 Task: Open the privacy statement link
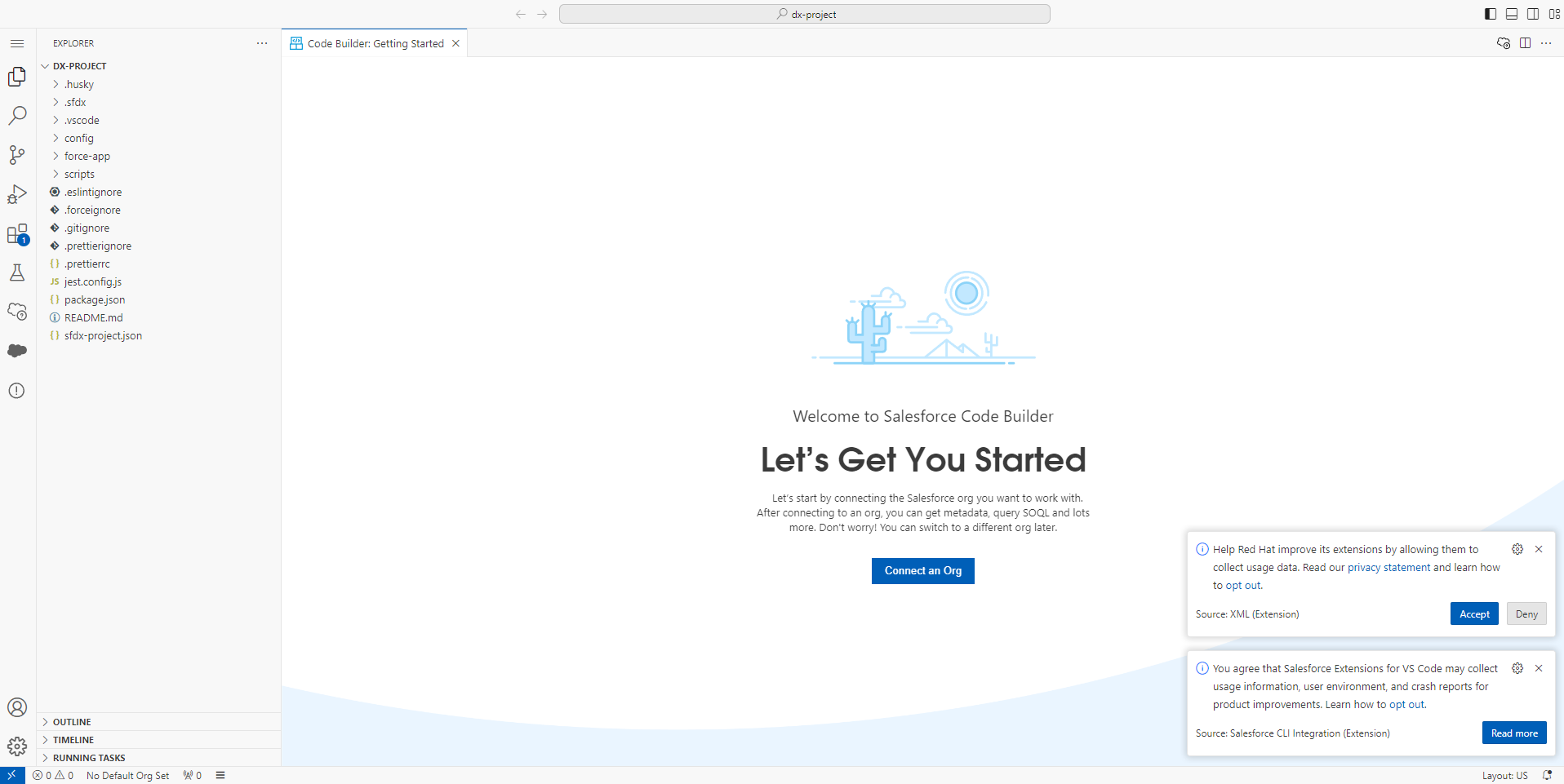1388,568
